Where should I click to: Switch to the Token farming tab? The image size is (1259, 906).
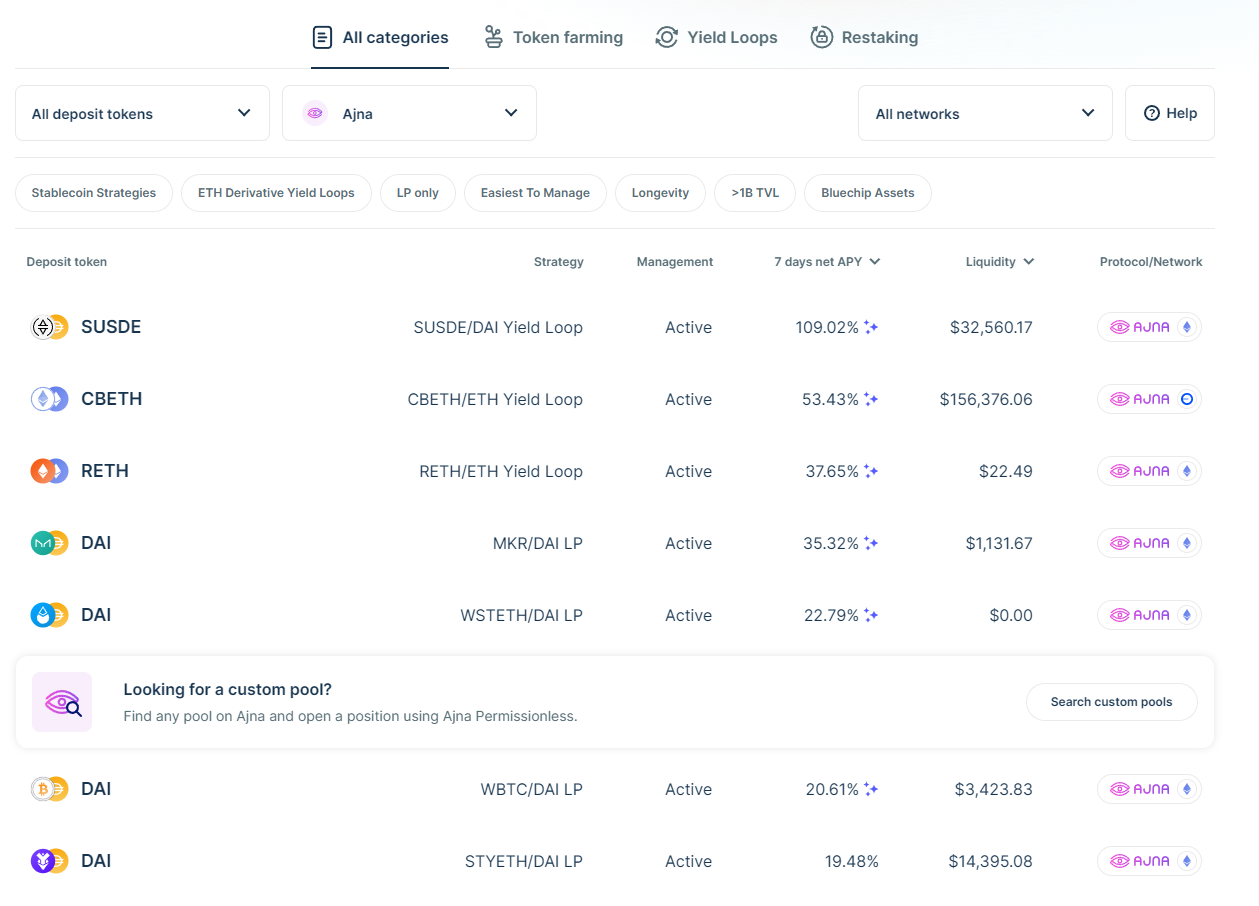click(553, 38)
